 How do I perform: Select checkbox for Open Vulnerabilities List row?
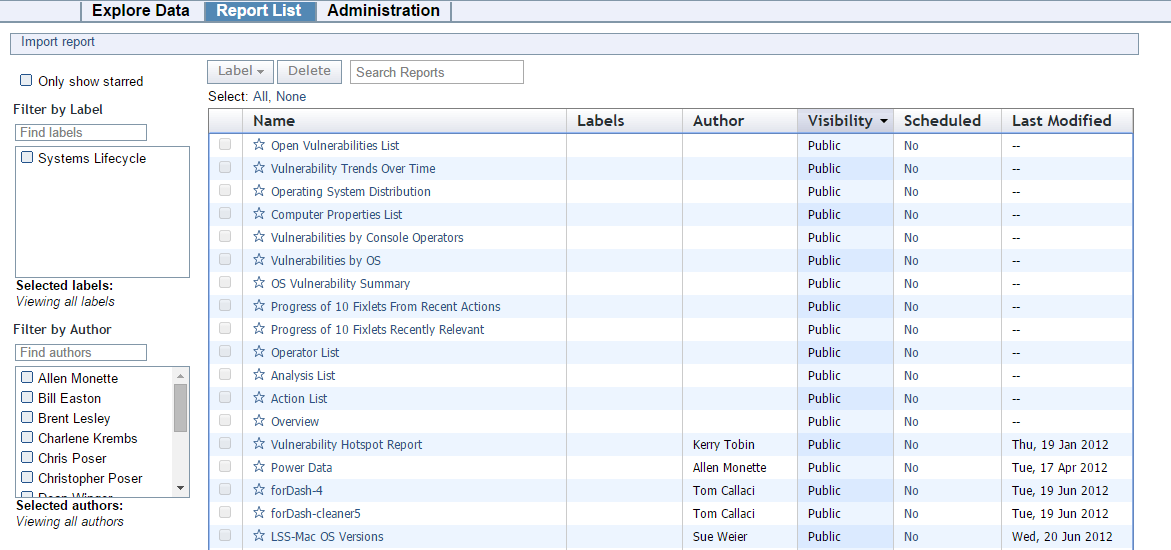point(225,145)
